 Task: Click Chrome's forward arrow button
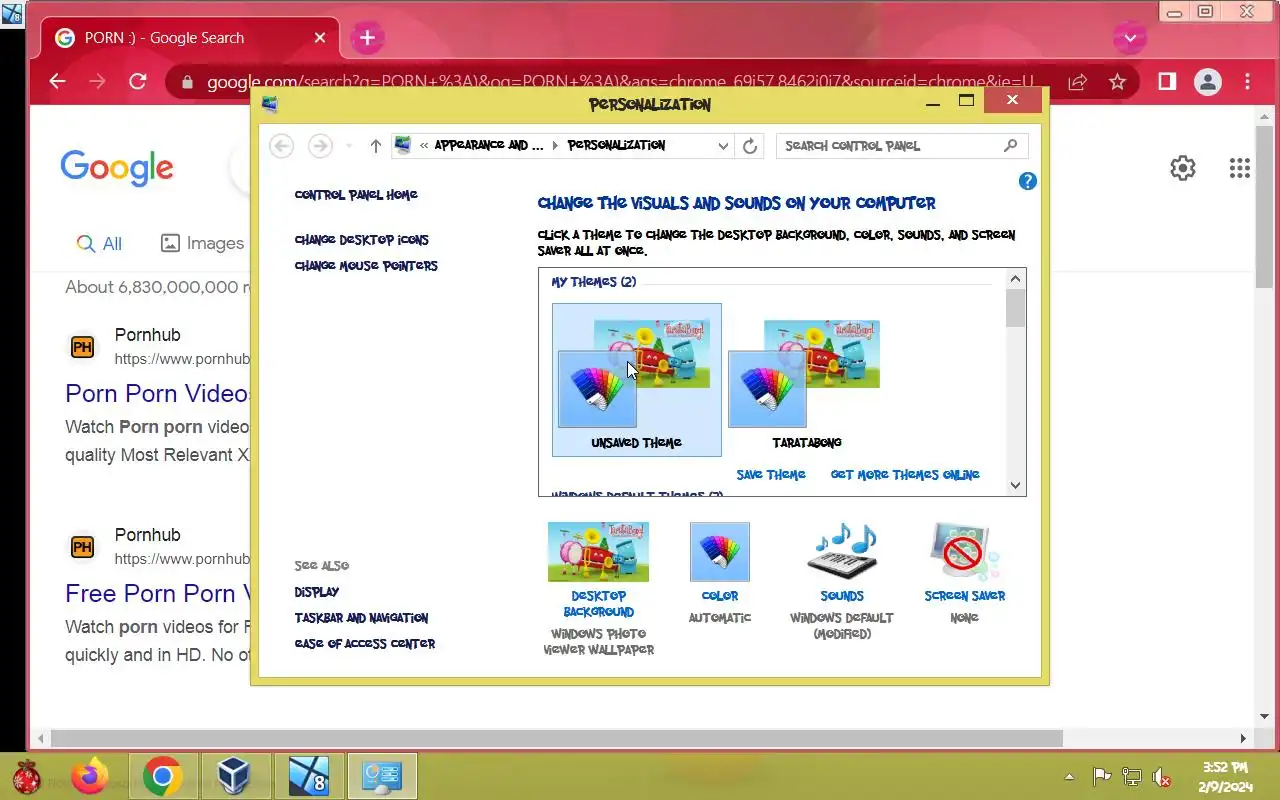(x=97, y=82)
